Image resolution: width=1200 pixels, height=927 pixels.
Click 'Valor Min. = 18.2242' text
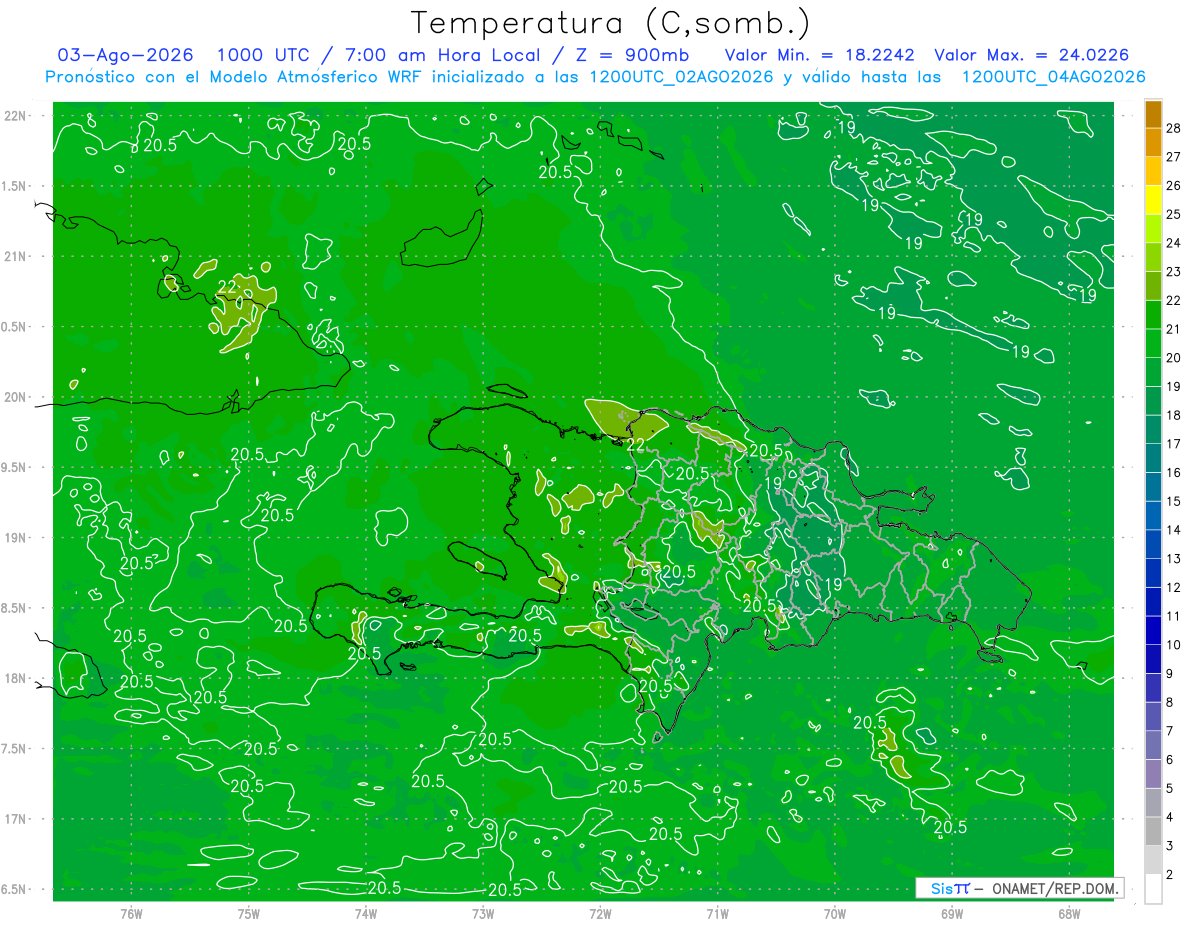point(822,55)
